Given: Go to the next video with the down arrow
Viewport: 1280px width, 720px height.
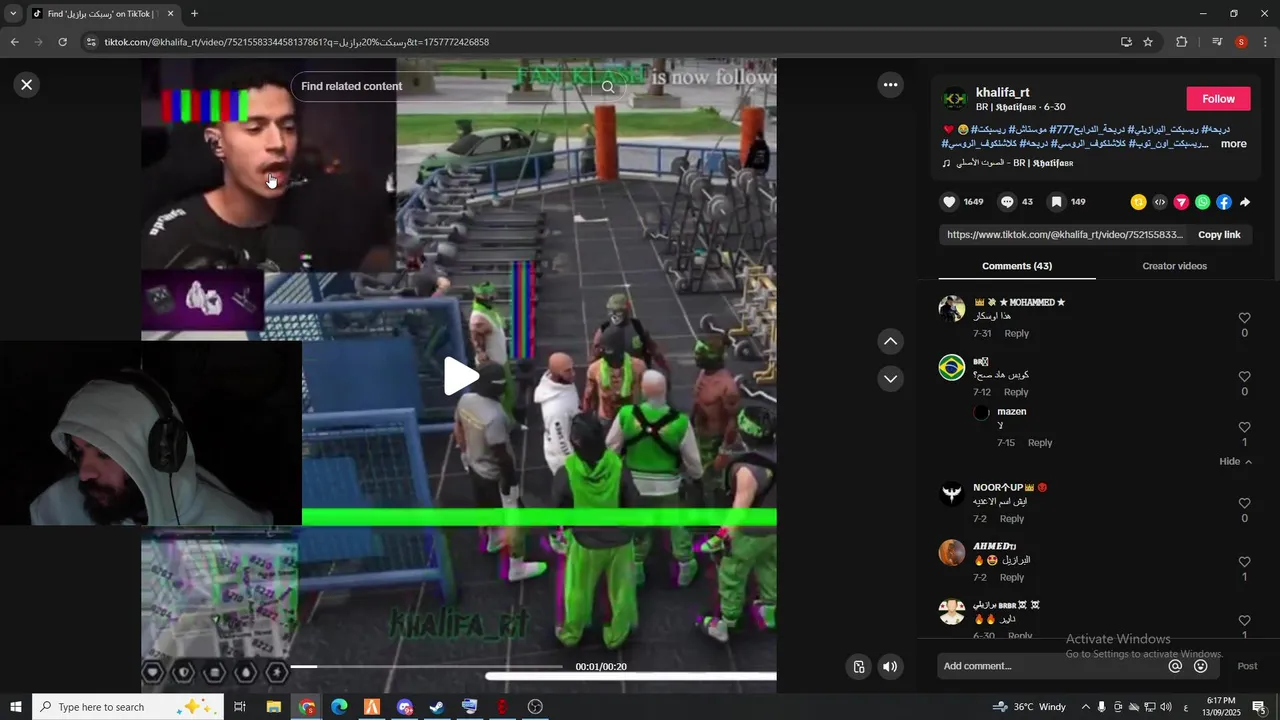Looking at the screenshot, I should [x=890, y=379].
